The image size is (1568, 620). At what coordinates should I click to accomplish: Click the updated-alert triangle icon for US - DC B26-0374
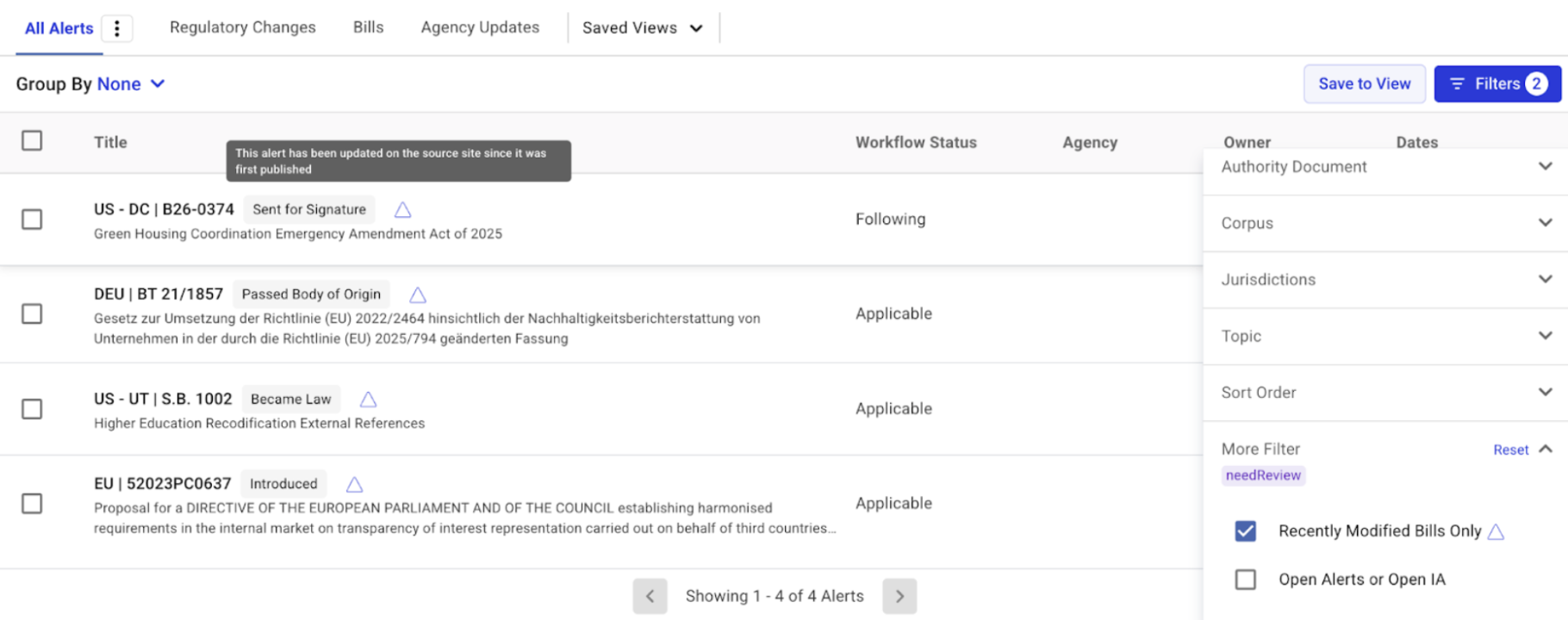(402, 209)
